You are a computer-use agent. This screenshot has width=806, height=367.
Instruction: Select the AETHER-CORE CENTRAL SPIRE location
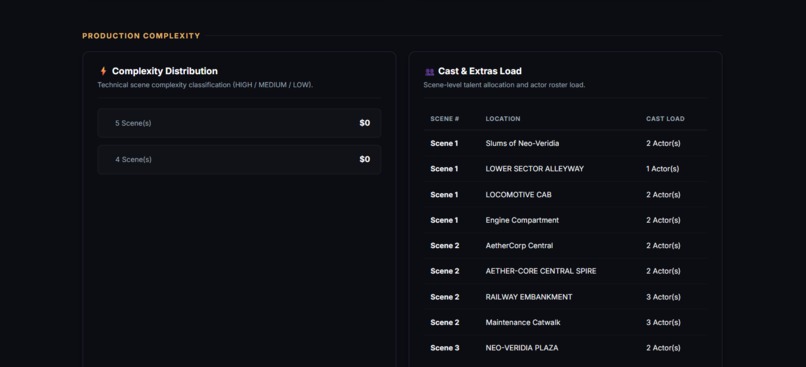541,271
